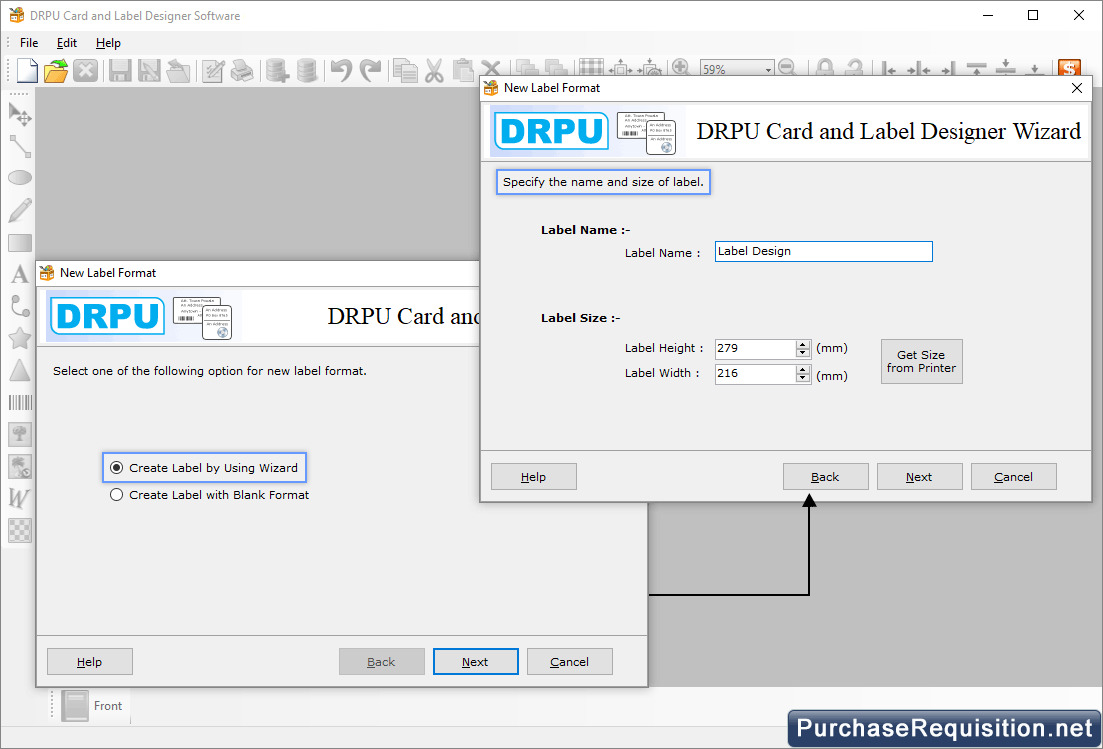Click inside the Label Name text field

tap(823, 252)
